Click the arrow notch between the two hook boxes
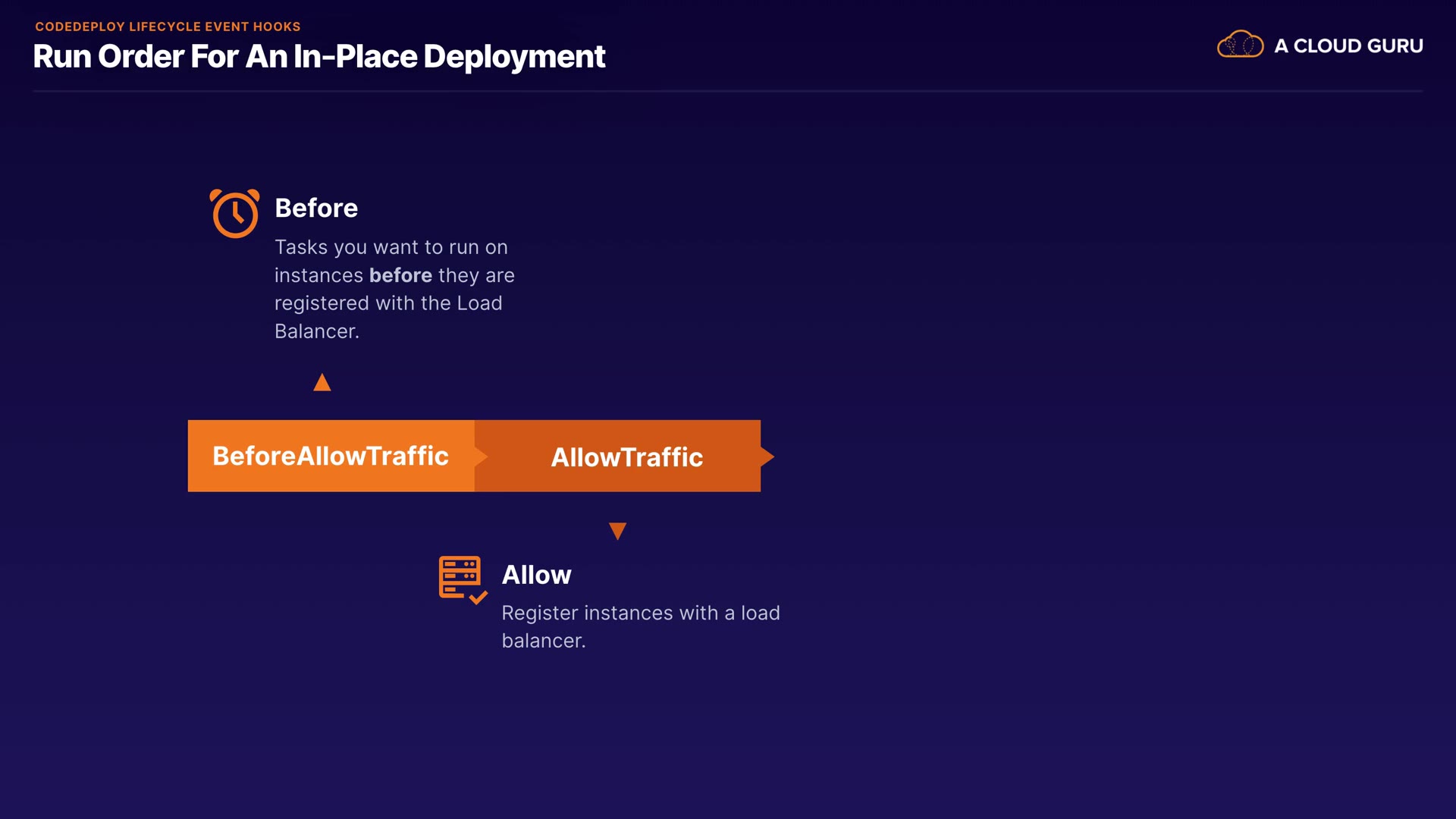1456x819 pixels. point(482,456)
